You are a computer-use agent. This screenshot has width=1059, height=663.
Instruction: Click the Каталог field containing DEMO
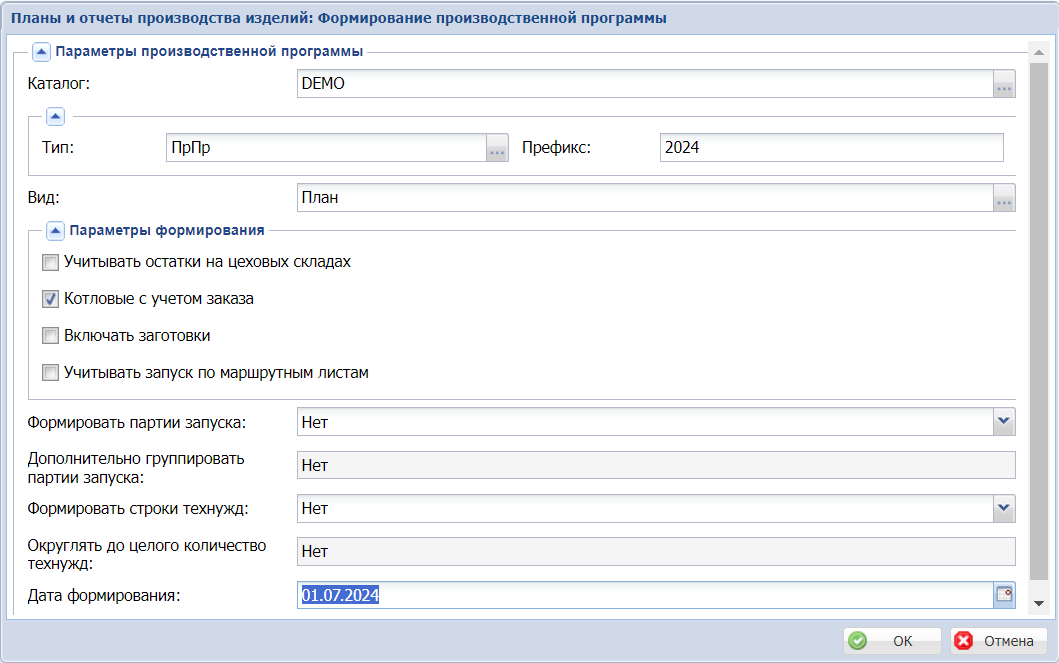point(644,85)
